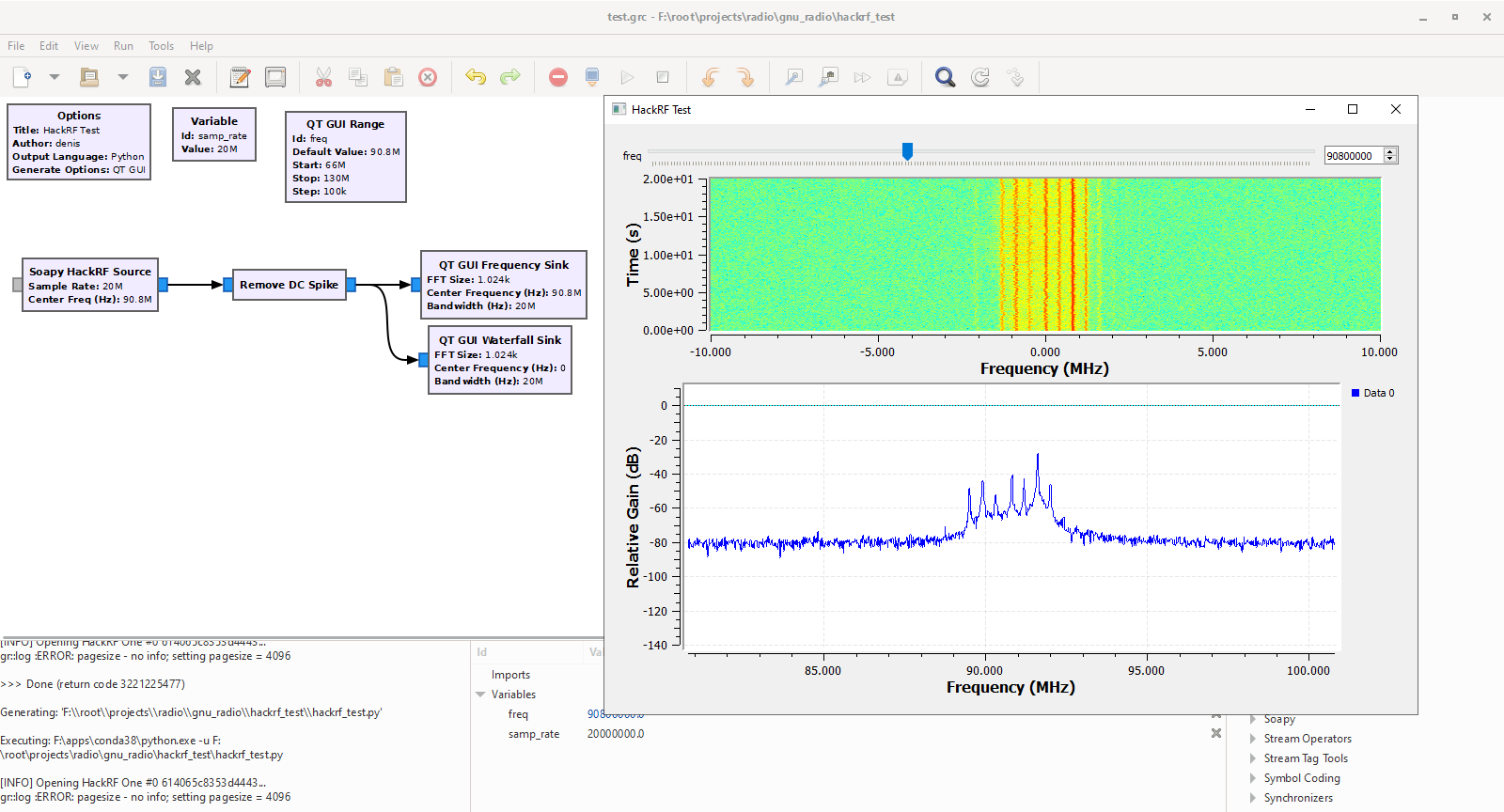This screenshot has width=1504, height=812.
Task: Toggle Data 0 legend entry in plot
Action: [x=1373, y=393]
